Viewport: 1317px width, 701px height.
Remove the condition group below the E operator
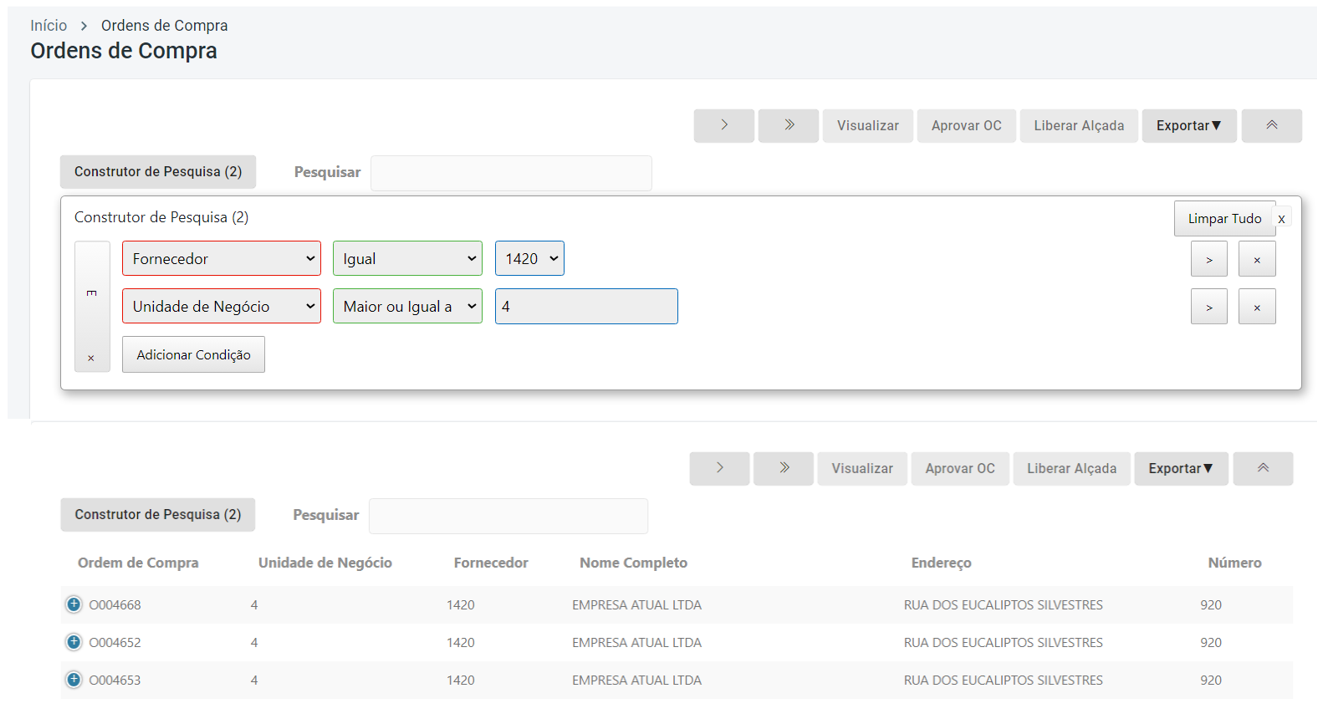(x=91, y=358)
